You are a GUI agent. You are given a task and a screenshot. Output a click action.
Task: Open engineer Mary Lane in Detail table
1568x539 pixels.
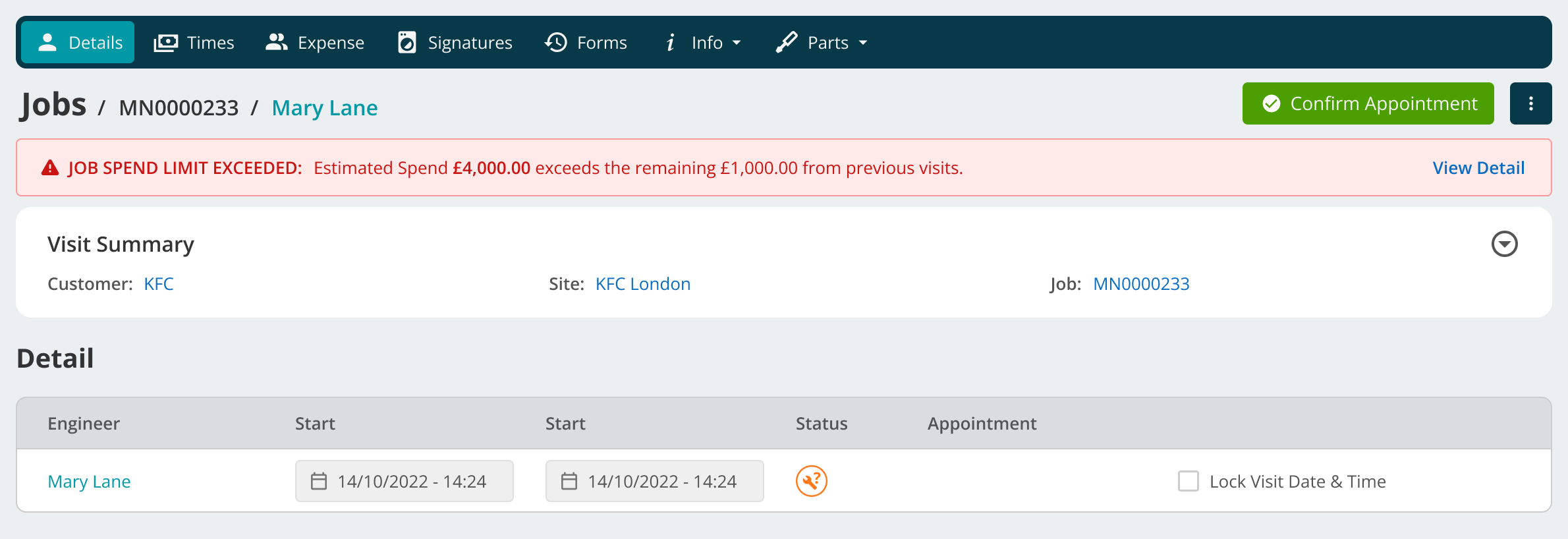click(89, 482)
